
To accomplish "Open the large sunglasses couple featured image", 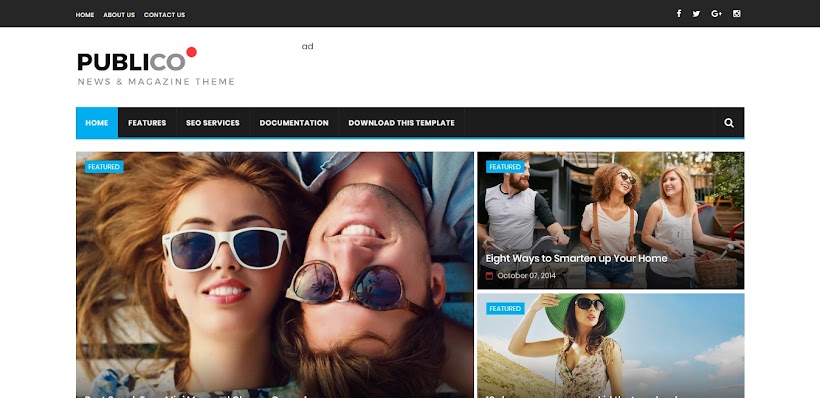I will pyautogui.click(x=275, y=275).
